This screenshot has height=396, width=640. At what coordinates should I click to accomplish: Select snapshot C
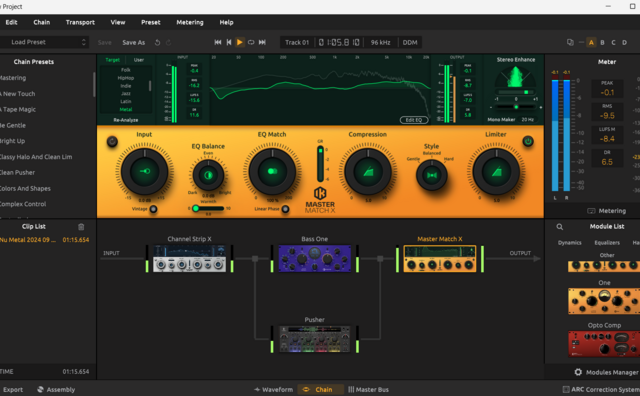pos(613,42)
